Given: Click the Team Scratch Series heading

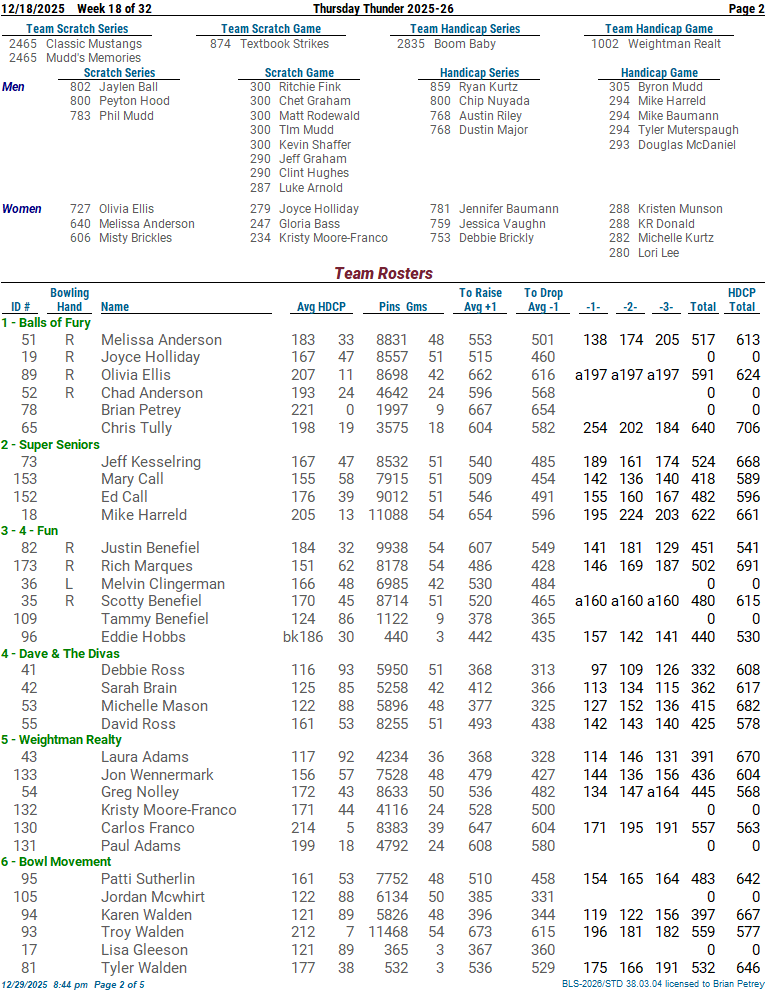Looking at the screenshot, I should coord(77,29).
